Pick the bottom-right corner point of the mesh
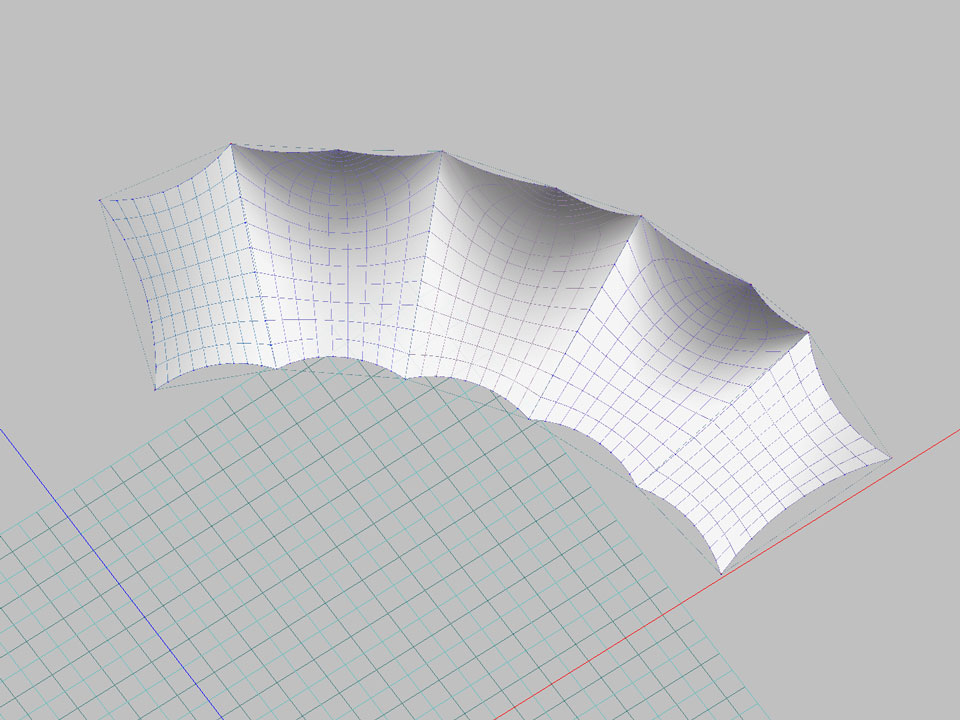The width and height of the screenshot is (960, 720). pyautogui.click(x=721, y=573)
